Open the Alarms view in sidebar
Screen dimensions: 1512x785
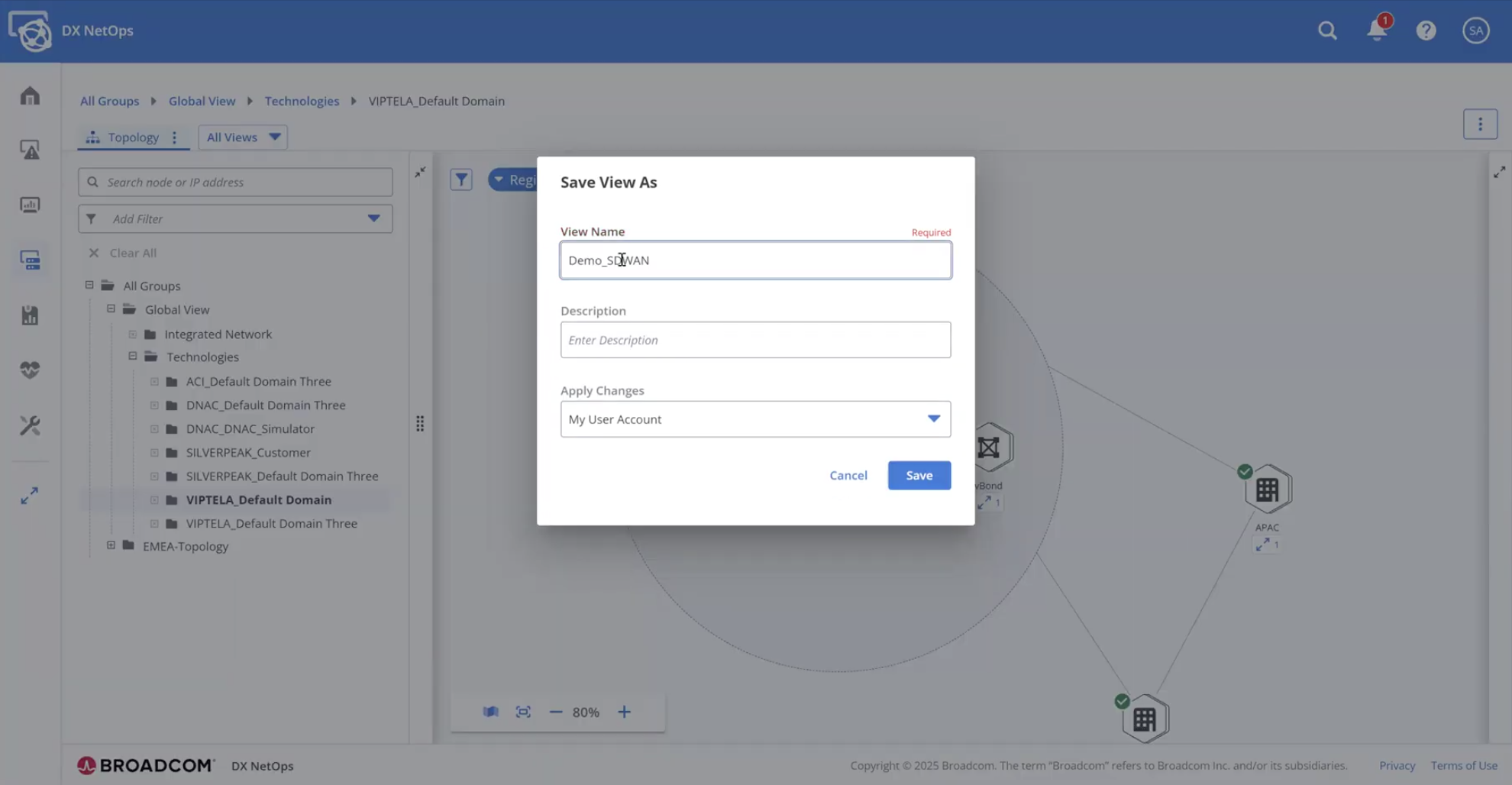point(30,150)
